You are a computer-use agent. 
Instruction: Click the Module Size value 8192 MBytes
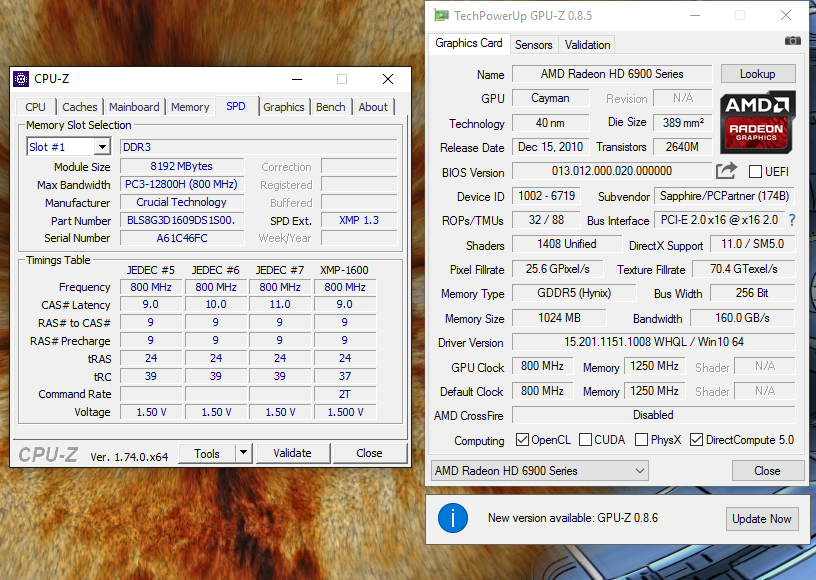182,166
